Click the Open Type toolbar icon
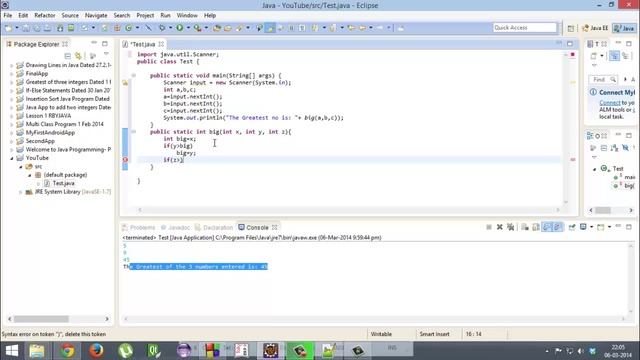Image resolution: width=640 pixels, height=360 pixels. pyautogui.click(x=217, y=28)
